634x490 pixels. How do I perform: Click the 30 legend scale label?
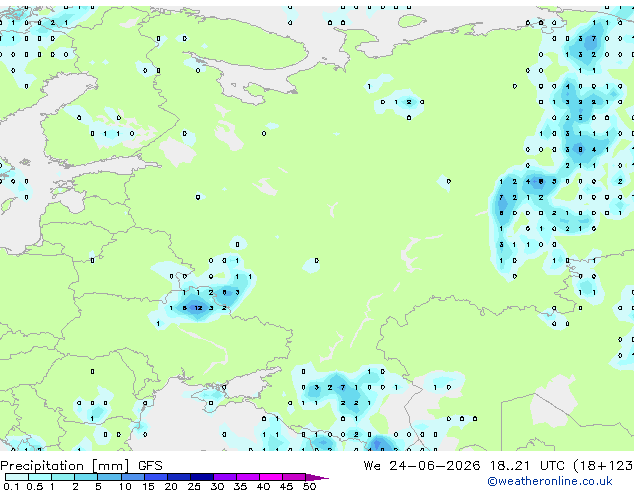(x=217, y=486)
